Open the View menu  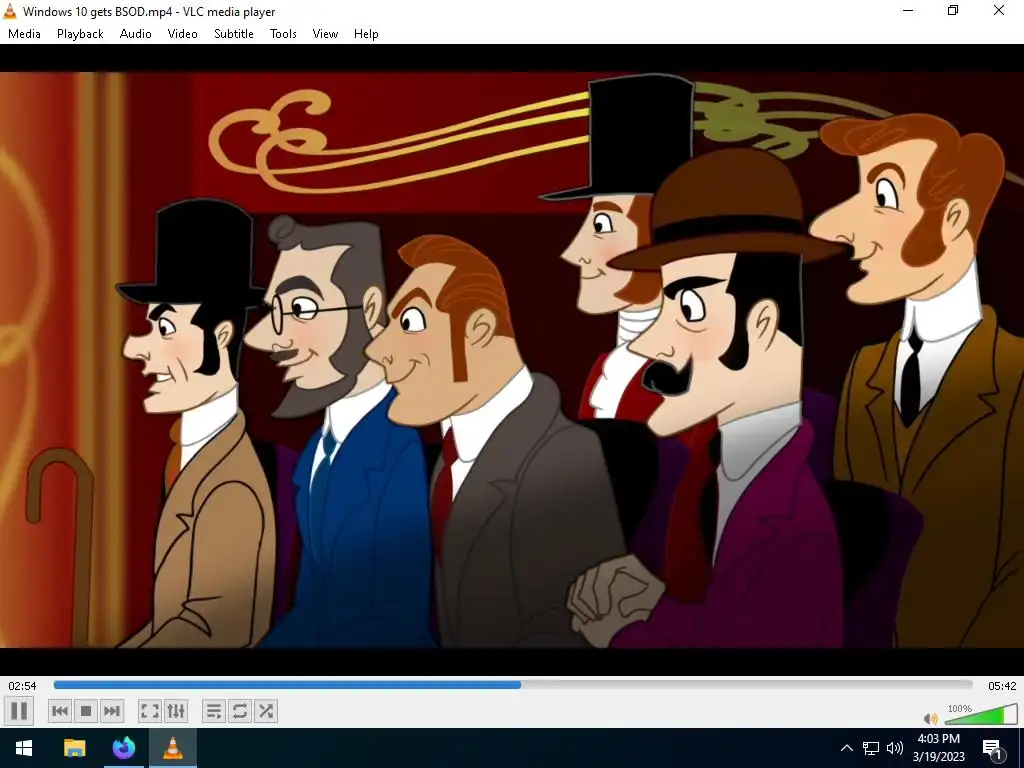pos(325,34)
